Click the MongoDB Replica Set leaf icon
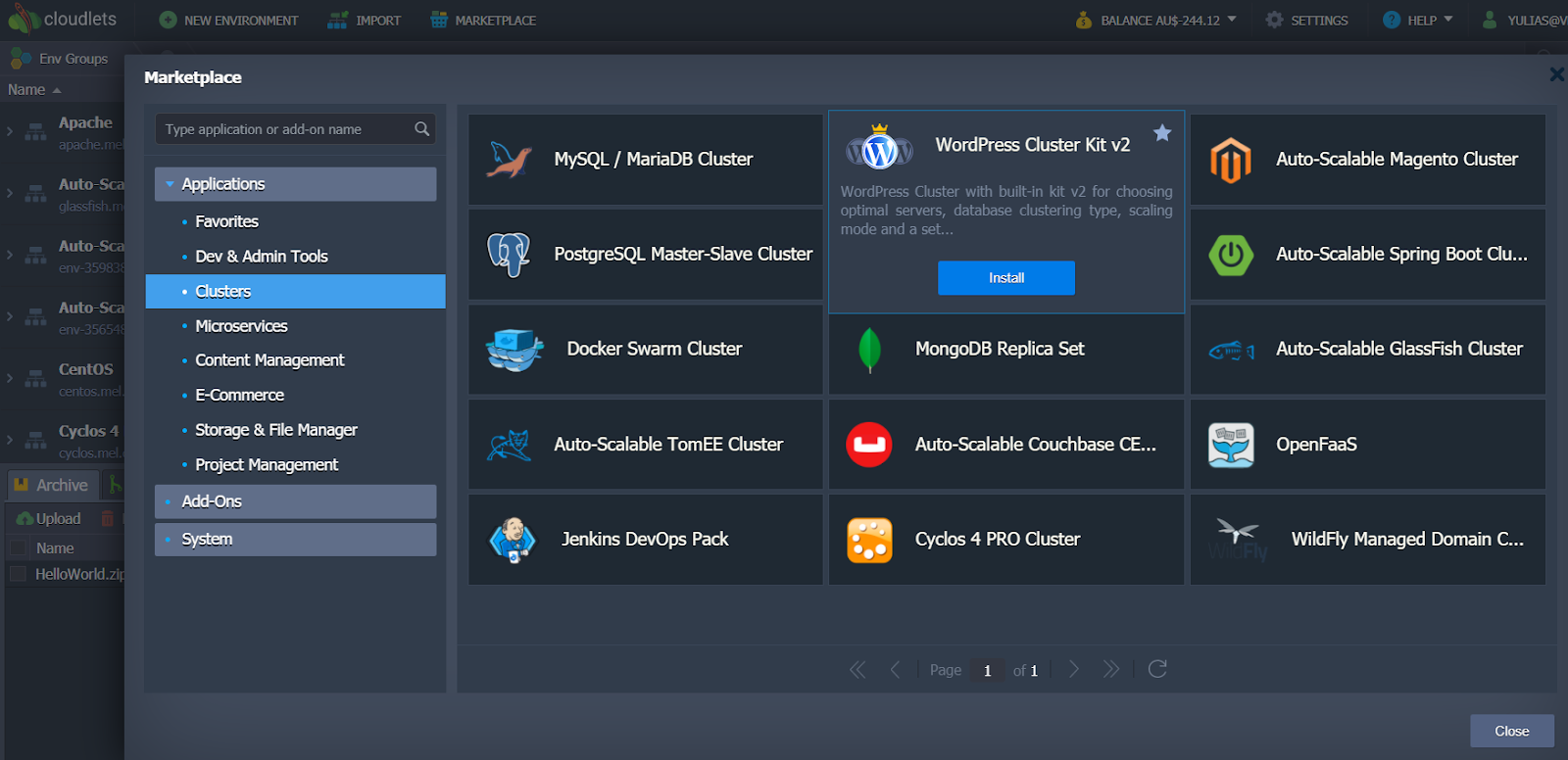This screenshot has height=760, width=1568. click(869, 350)
